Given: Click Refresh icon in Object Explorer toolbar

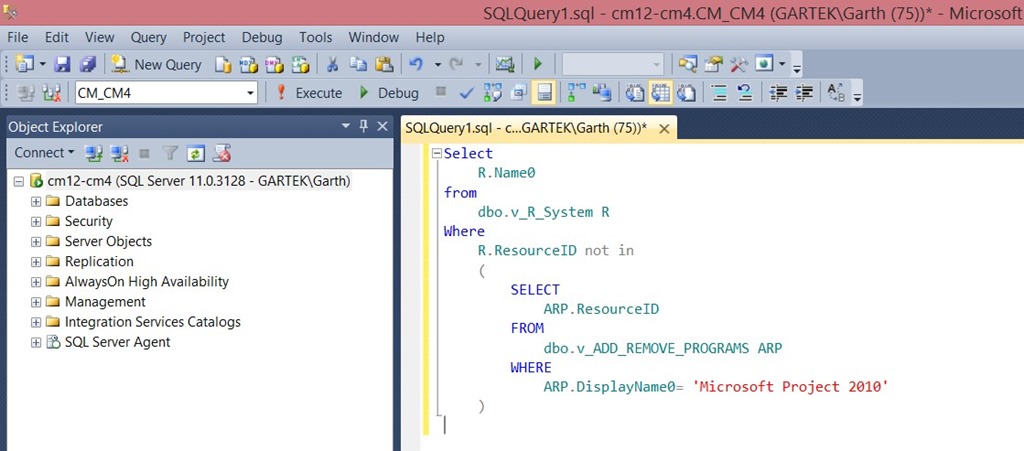Looking at the screenshot, I should [x=195, y=153].
